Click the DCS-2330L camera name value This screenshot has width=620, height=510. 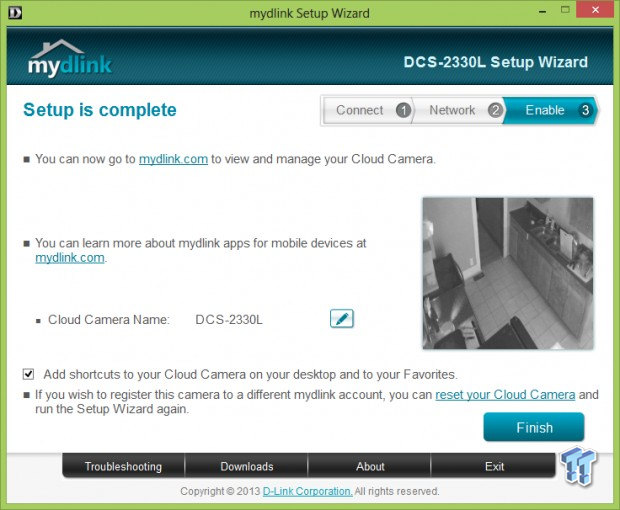[229, 319]
